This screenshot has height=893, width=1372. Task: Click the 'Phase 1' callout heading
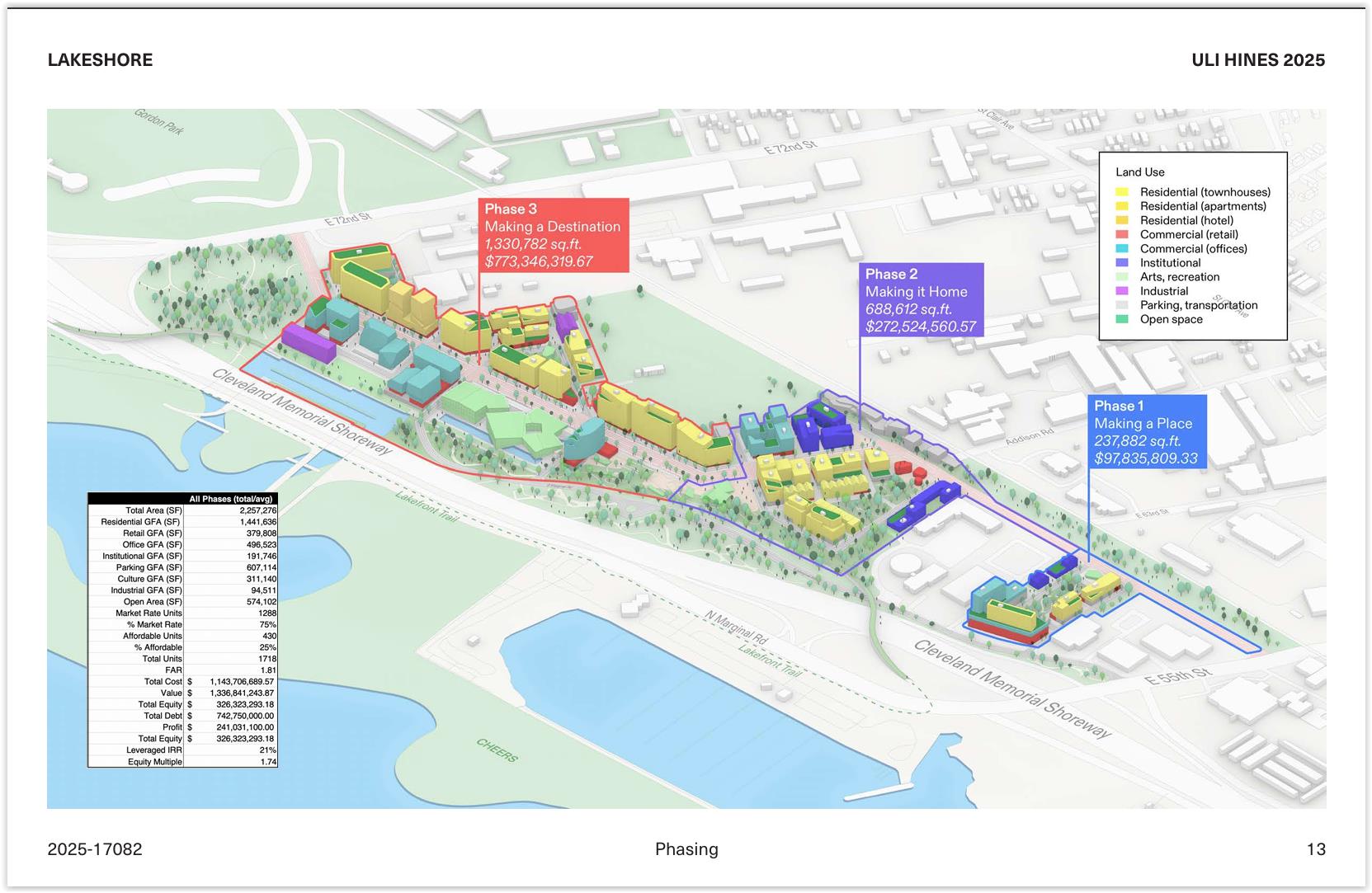(1119, 406)
